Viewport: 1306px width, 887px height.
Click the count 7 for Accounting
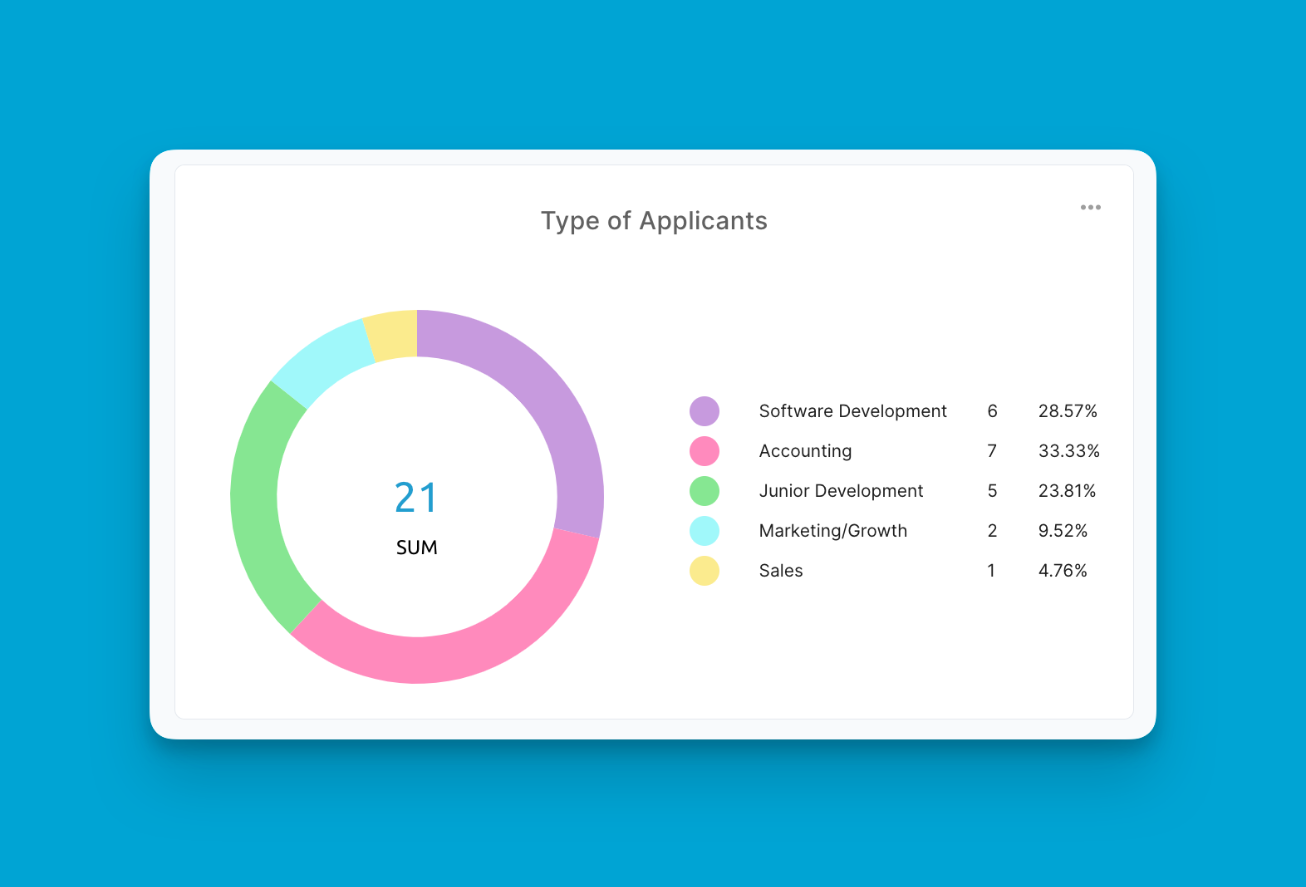click(992, 451)
